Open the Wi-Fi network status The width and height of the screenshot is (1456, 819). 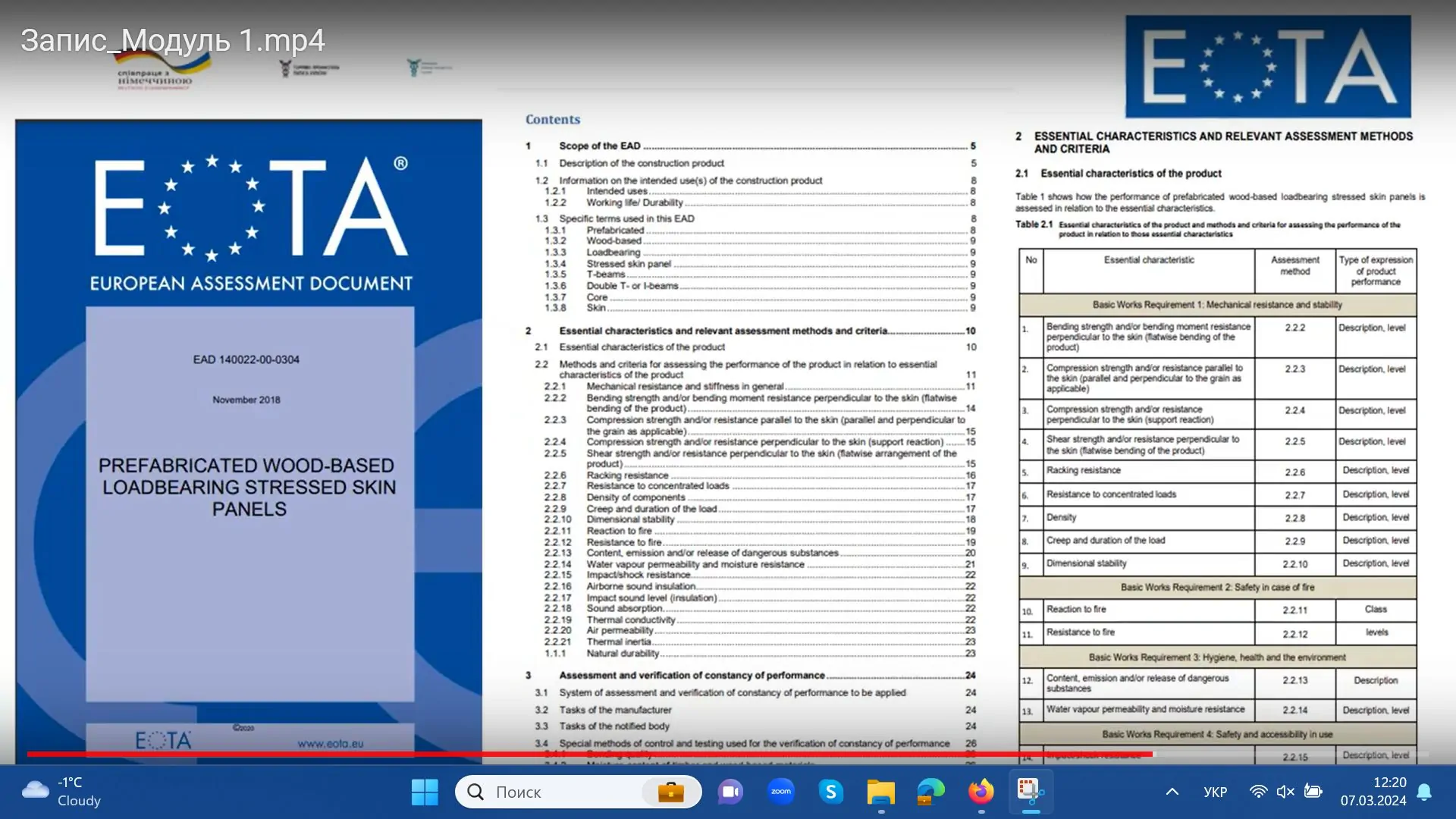click(1258, 792)
